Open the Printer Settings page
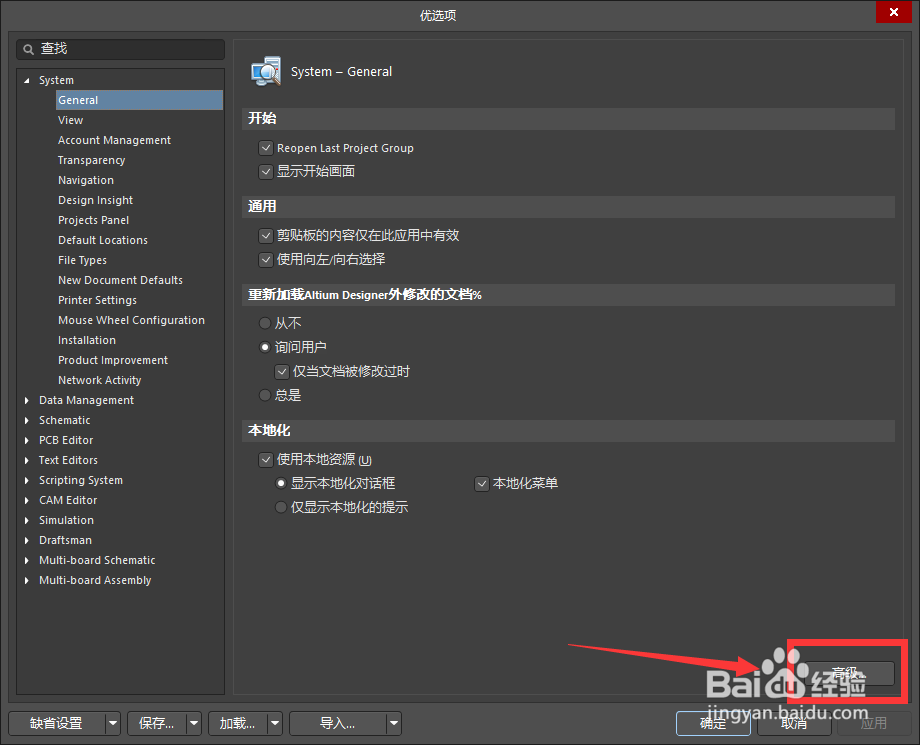The height and width of the screenshot is (745, 920). coord(97,300)
